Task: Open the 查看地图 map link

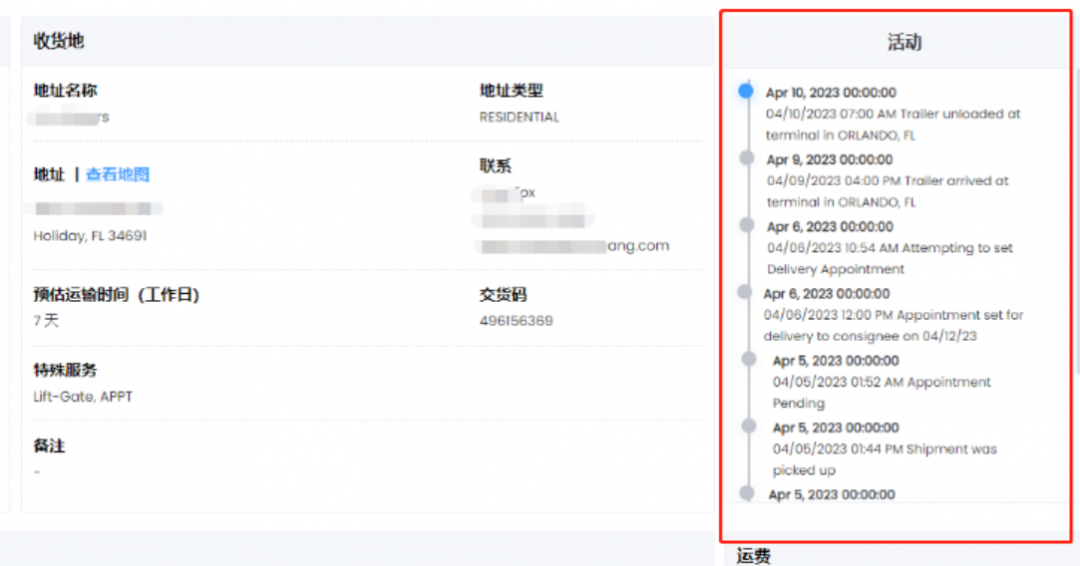Action: pyautogui.click(x=117, y=174)
